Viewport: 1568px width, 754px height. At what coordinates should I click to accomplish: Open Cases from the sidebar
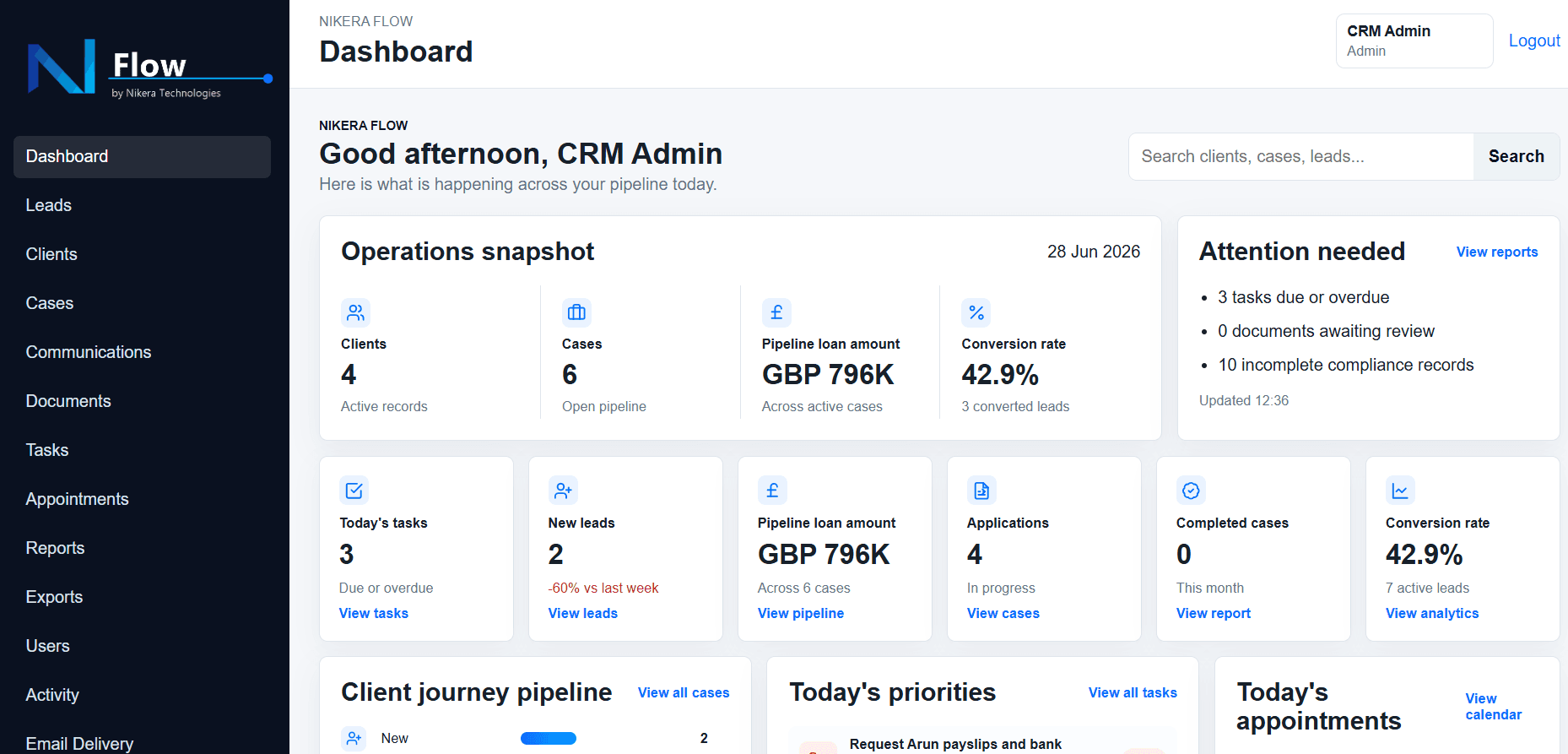tap(142, 303)
